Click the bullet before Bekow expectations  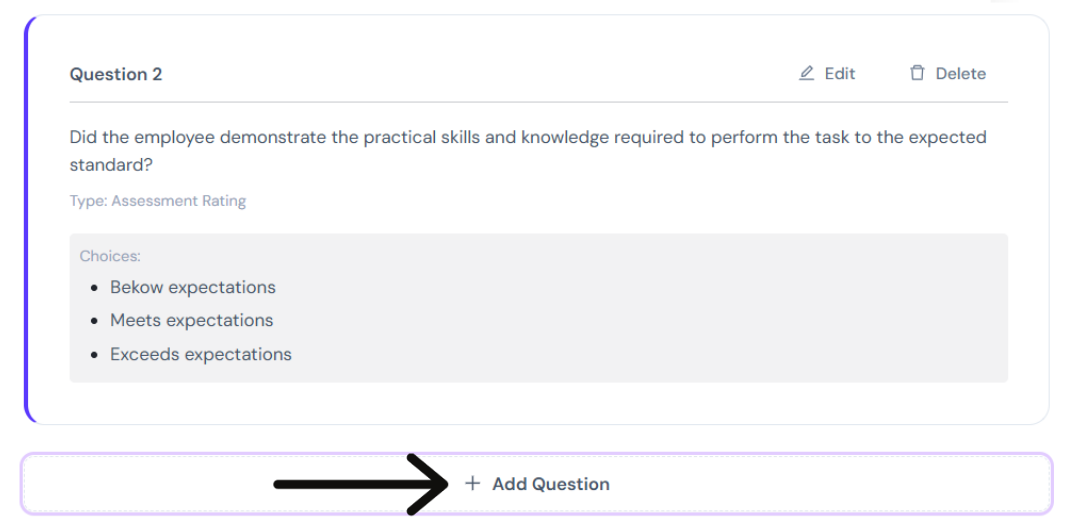click(x=95, y=287)
